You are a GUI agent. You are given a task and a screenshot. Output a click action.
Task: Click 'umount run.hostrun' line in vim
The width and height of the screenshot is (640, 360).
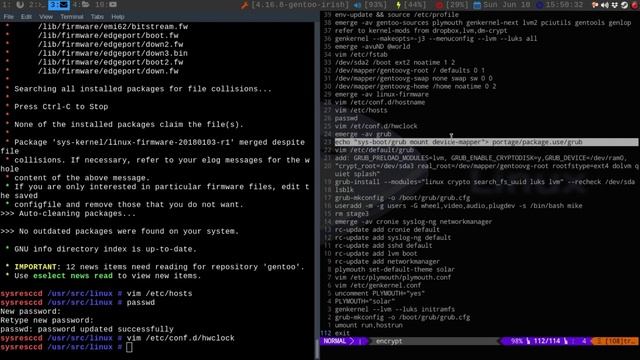click(368, 325)
